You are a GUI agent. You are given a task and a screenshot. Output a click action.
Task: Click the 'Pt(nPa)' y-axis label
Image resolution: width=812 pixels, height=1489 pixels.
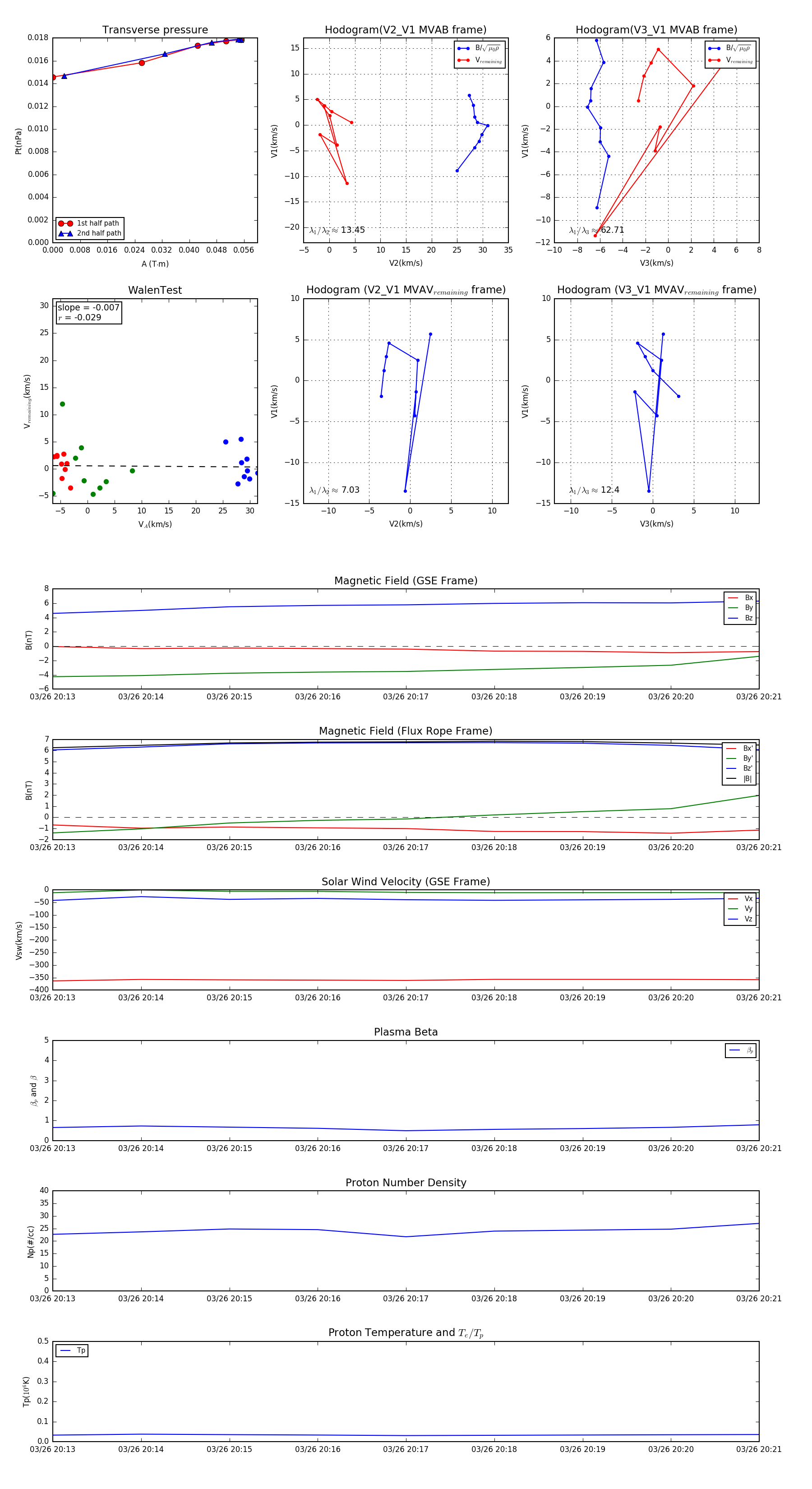pos(18,140)
